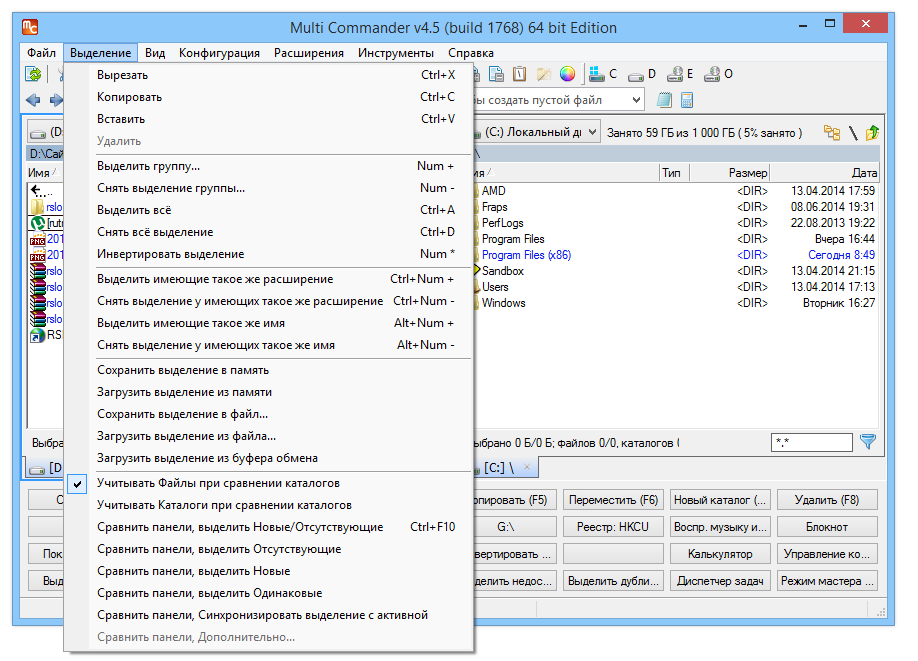Click the Новый каталог button
This screenshot has height=661, width=918.
[x=720, y=500]
